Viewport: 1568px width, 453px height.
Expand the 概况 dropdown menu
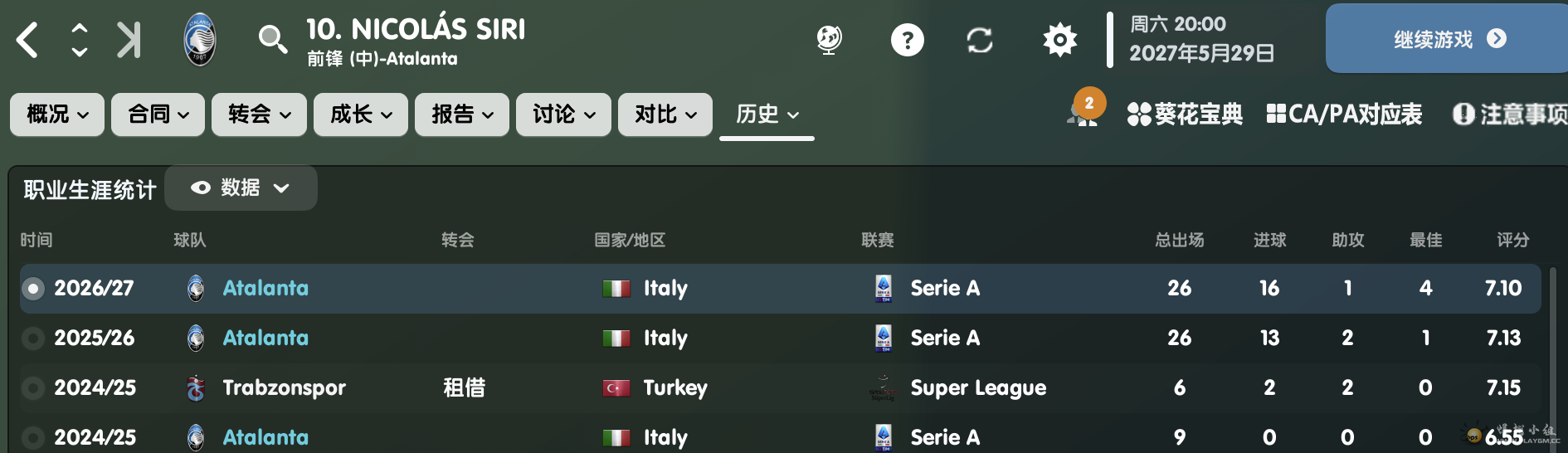click(x=57, y=114)
